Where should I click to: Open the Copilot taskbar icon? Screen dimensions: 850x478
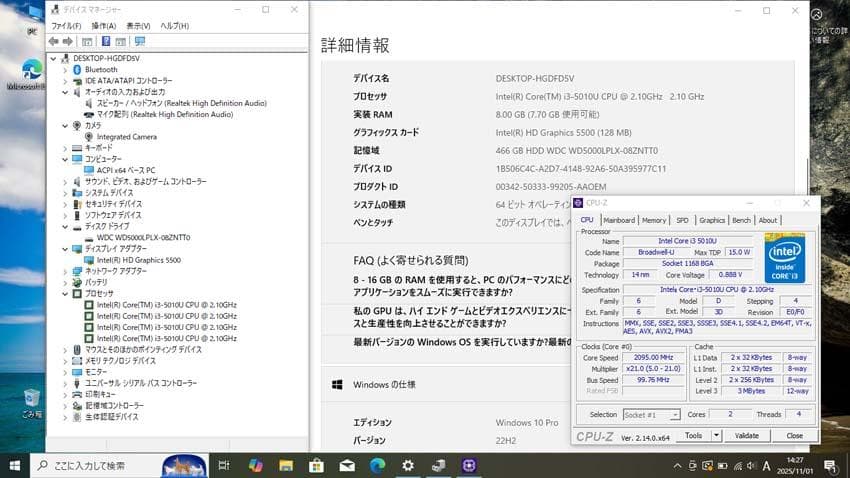[255, 466]
